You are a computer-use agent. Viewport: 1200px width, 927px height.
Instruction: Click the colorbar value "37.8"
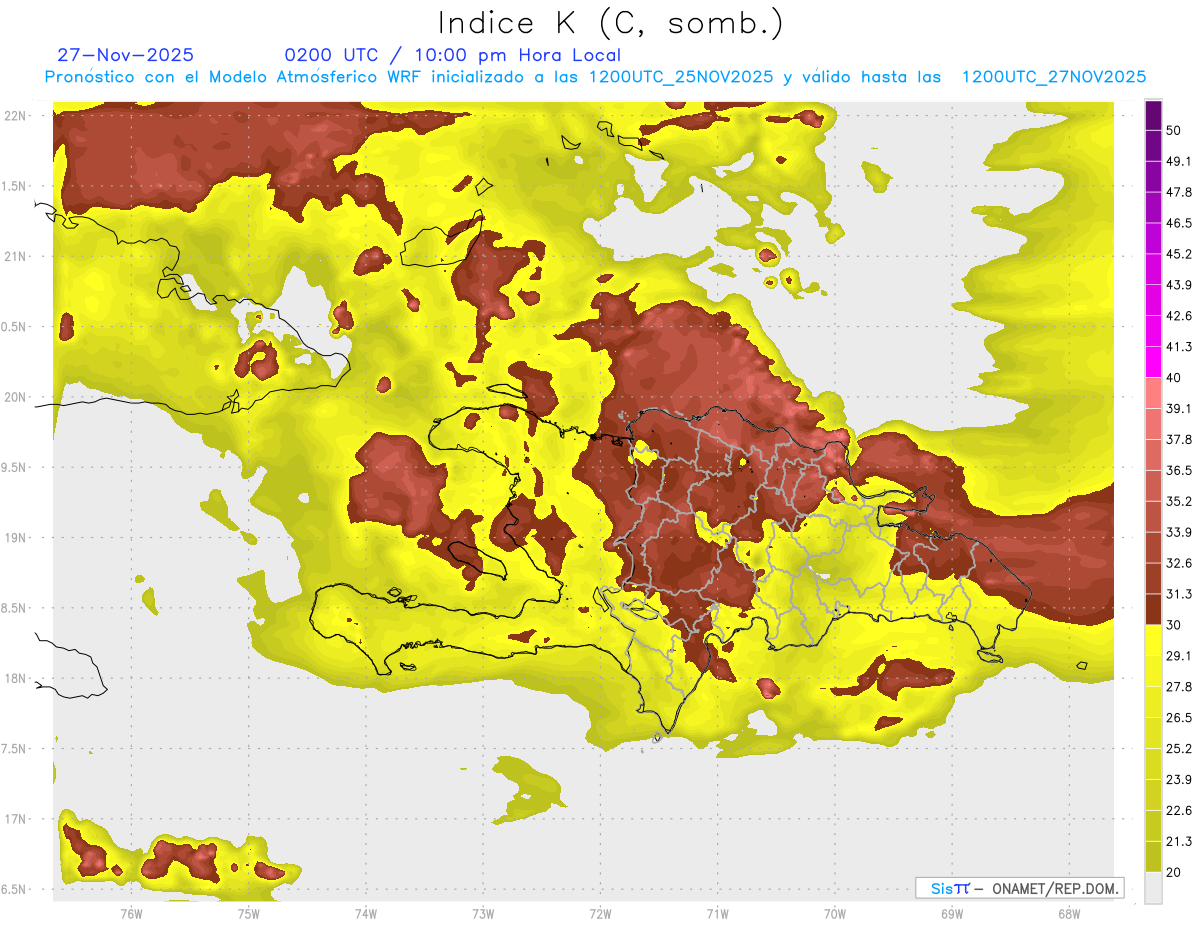[1179, 439]
